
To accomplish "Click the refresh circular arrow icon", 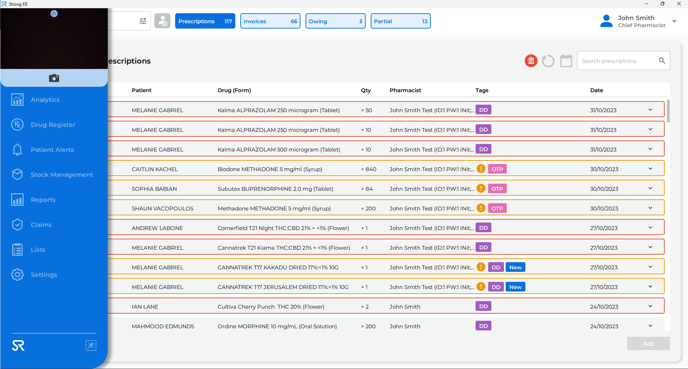I will (x=548, y=61).
